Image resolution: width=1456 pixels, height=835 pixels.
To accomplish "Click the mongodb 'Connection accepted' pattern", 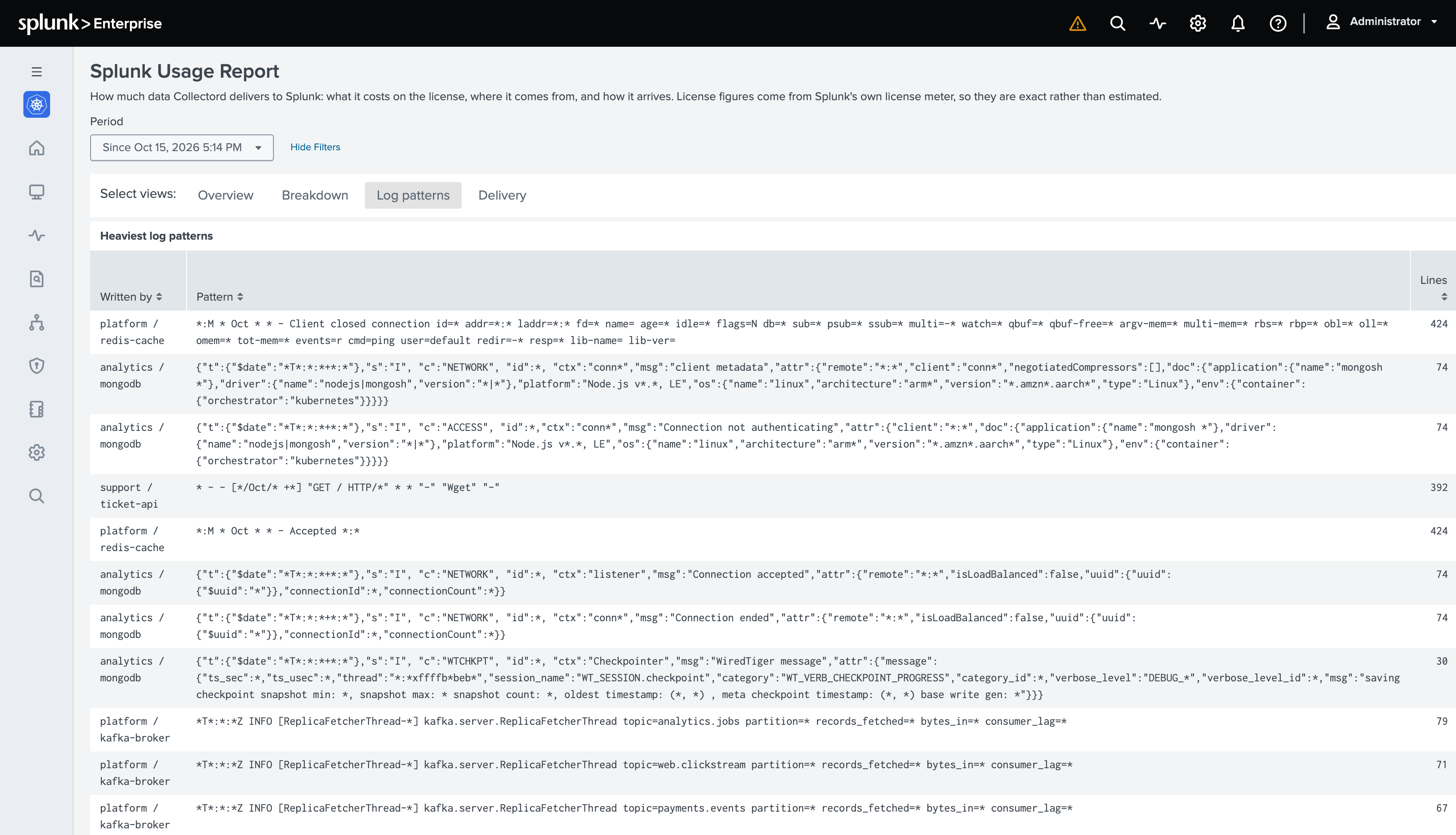I will pyautogui.click(x=683, y=583).
